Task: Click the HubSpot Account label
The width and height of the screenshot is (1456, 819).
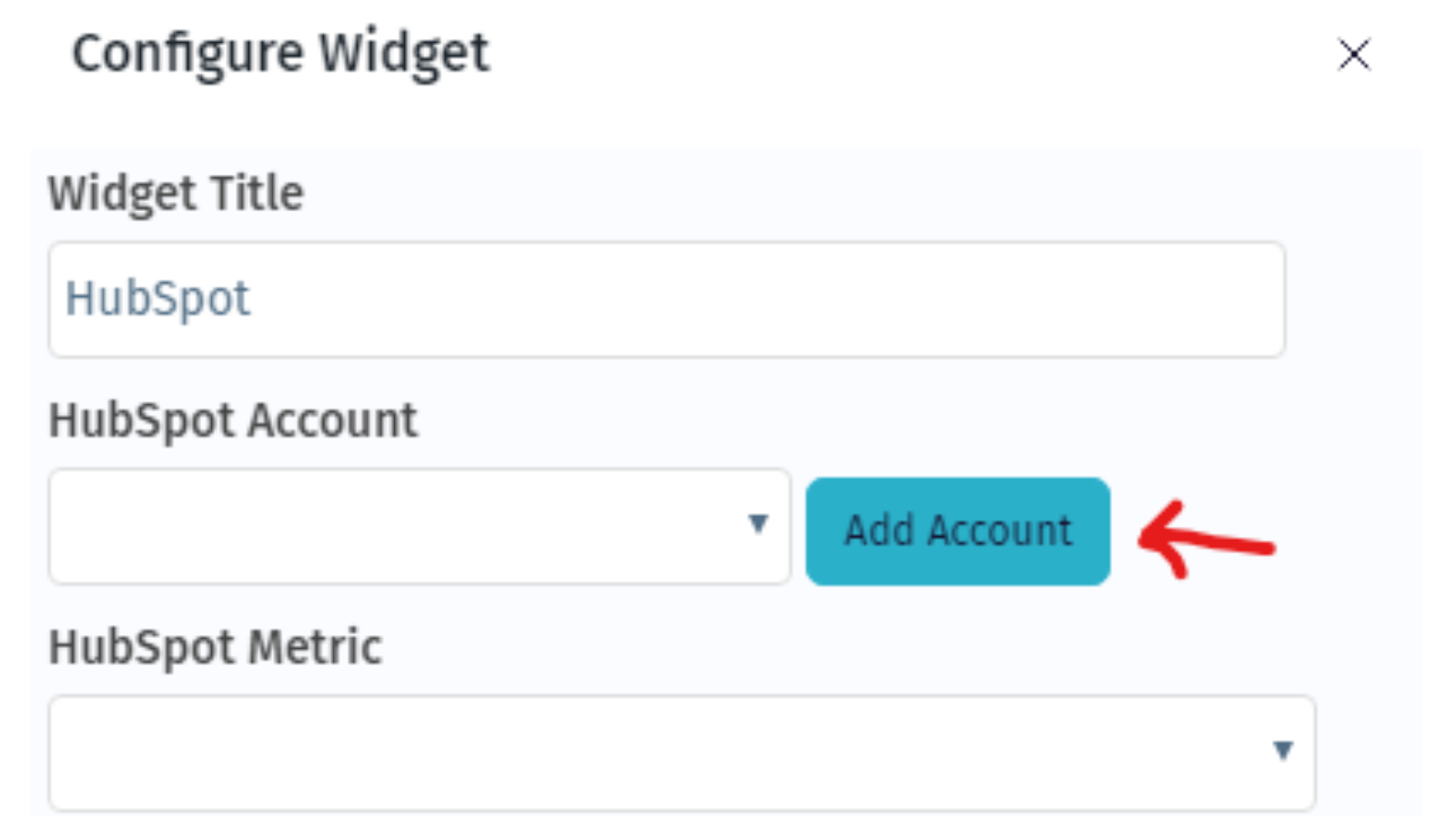Action: point(233,420)
